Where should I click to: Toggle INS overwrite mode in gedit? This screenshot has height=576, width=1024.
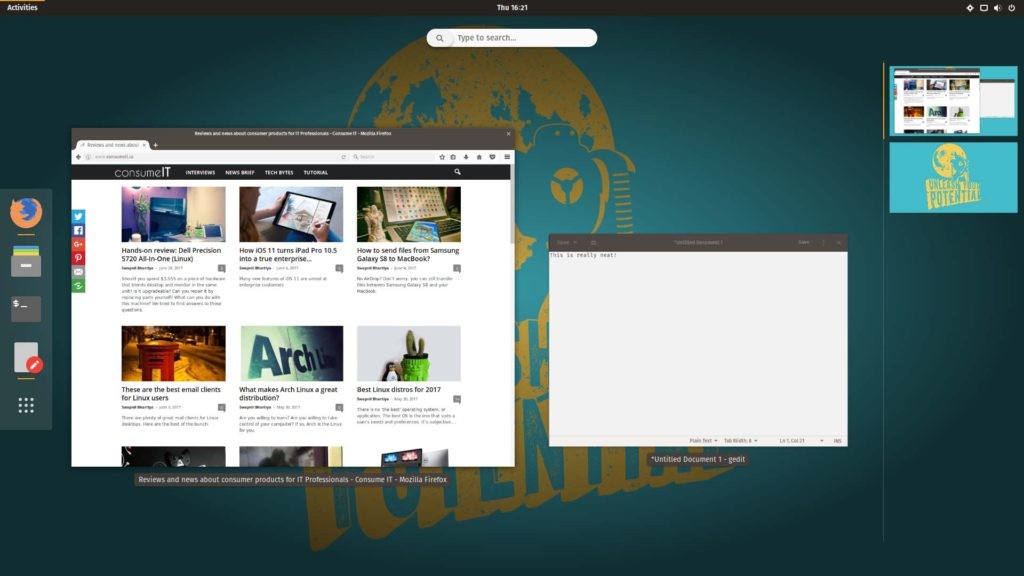click(837, 441)
